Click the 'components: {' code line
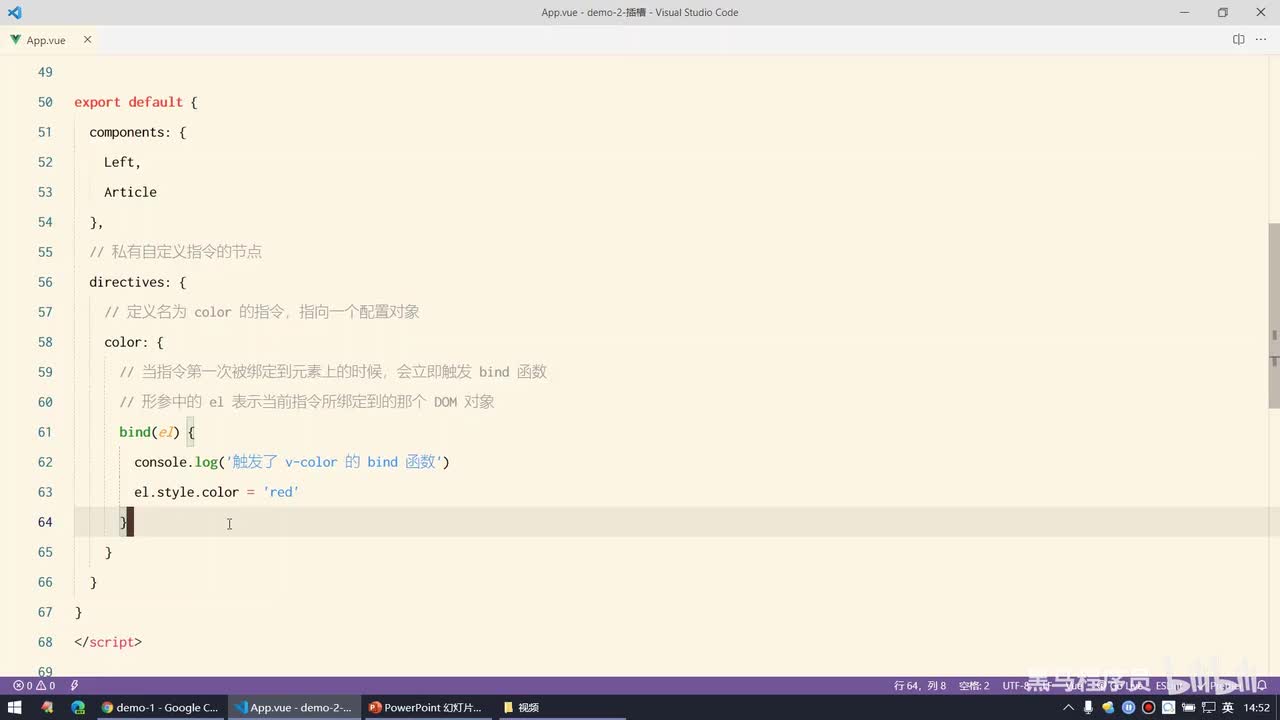 (x=138, y=132)
